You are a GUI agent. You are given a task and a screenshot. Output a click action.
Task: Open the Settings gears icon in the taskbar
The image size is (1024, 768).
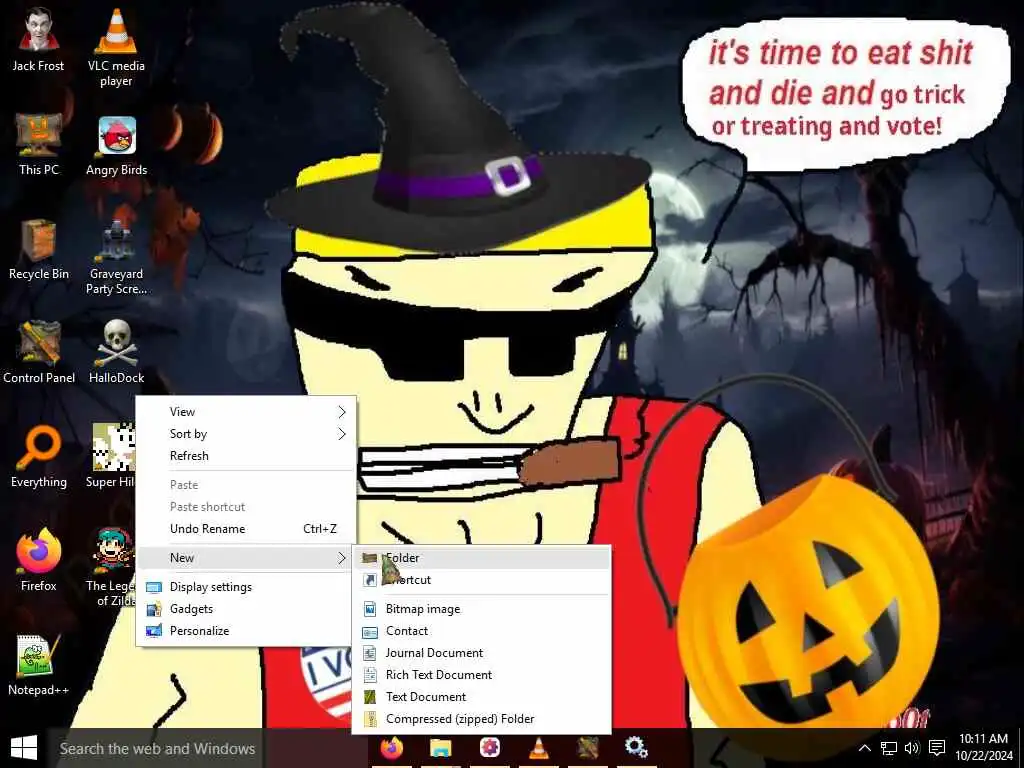pyautogui.click(x=636, y=748)
